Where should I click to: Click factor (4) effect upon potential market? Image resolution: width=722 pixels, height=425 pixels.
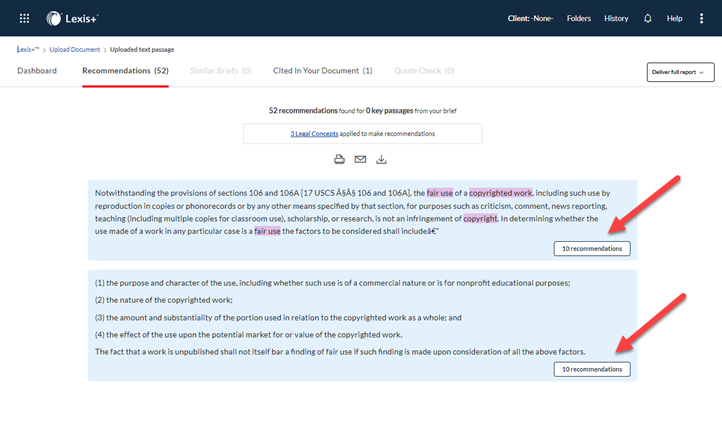(x=249, y=334)
